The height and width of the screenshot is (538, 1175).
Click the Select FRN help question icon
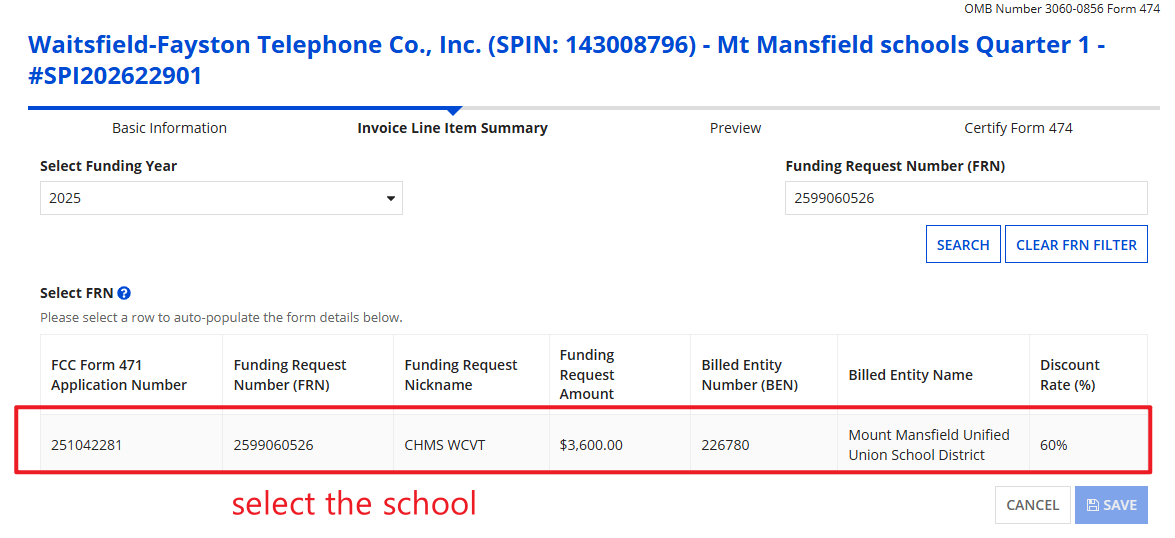click(x=124, y=293)
